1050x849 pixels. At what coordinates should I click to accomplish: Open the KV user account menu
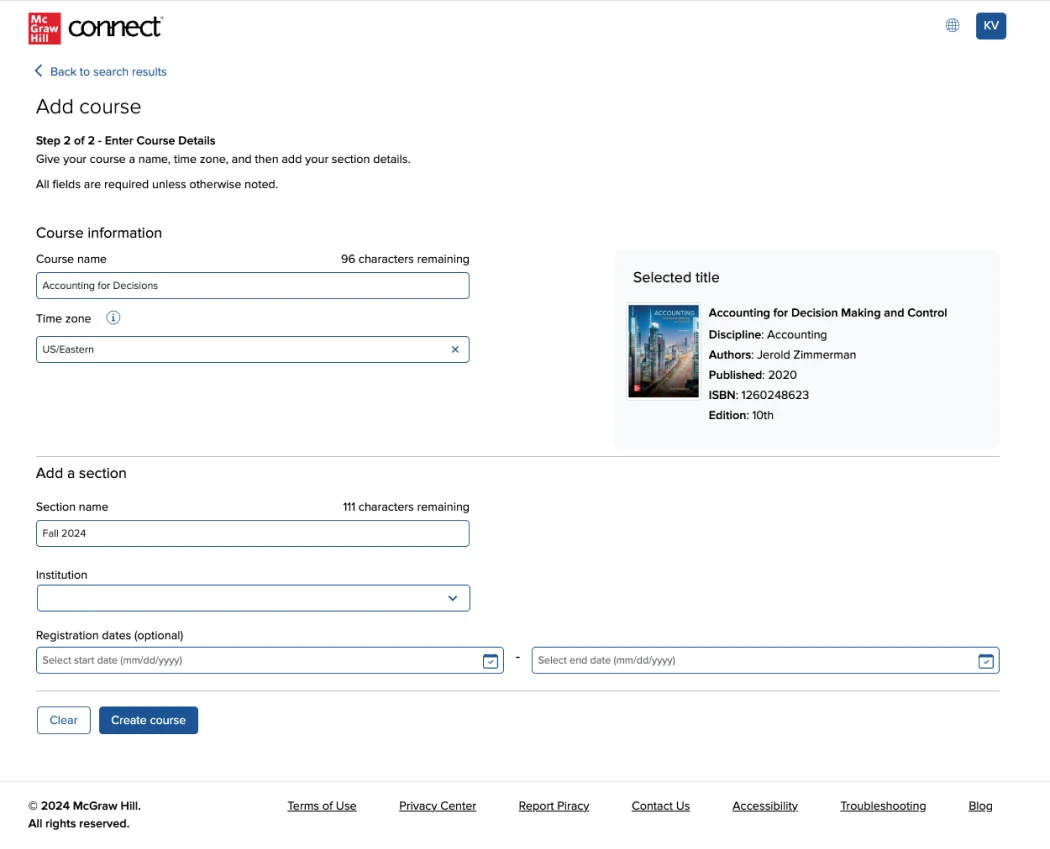tap(990, 26)
